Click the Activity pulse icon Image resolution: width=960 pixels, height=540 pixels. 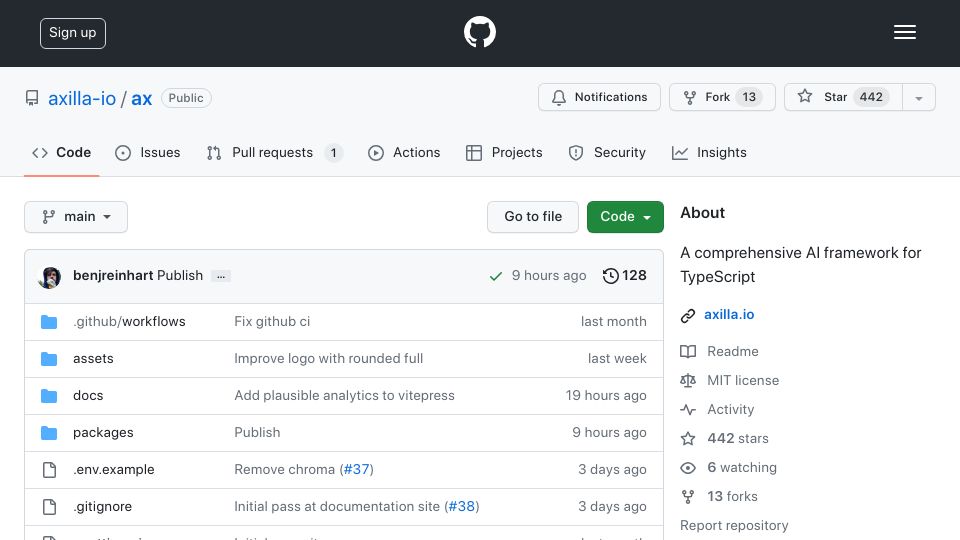tap(688, 410)
